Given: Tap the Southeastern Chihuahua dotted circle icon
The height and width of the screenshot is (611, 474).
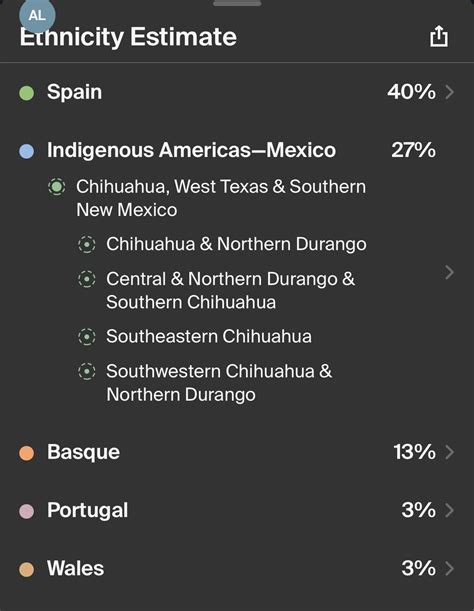Looking at the screenshot, I should [87, 337].
